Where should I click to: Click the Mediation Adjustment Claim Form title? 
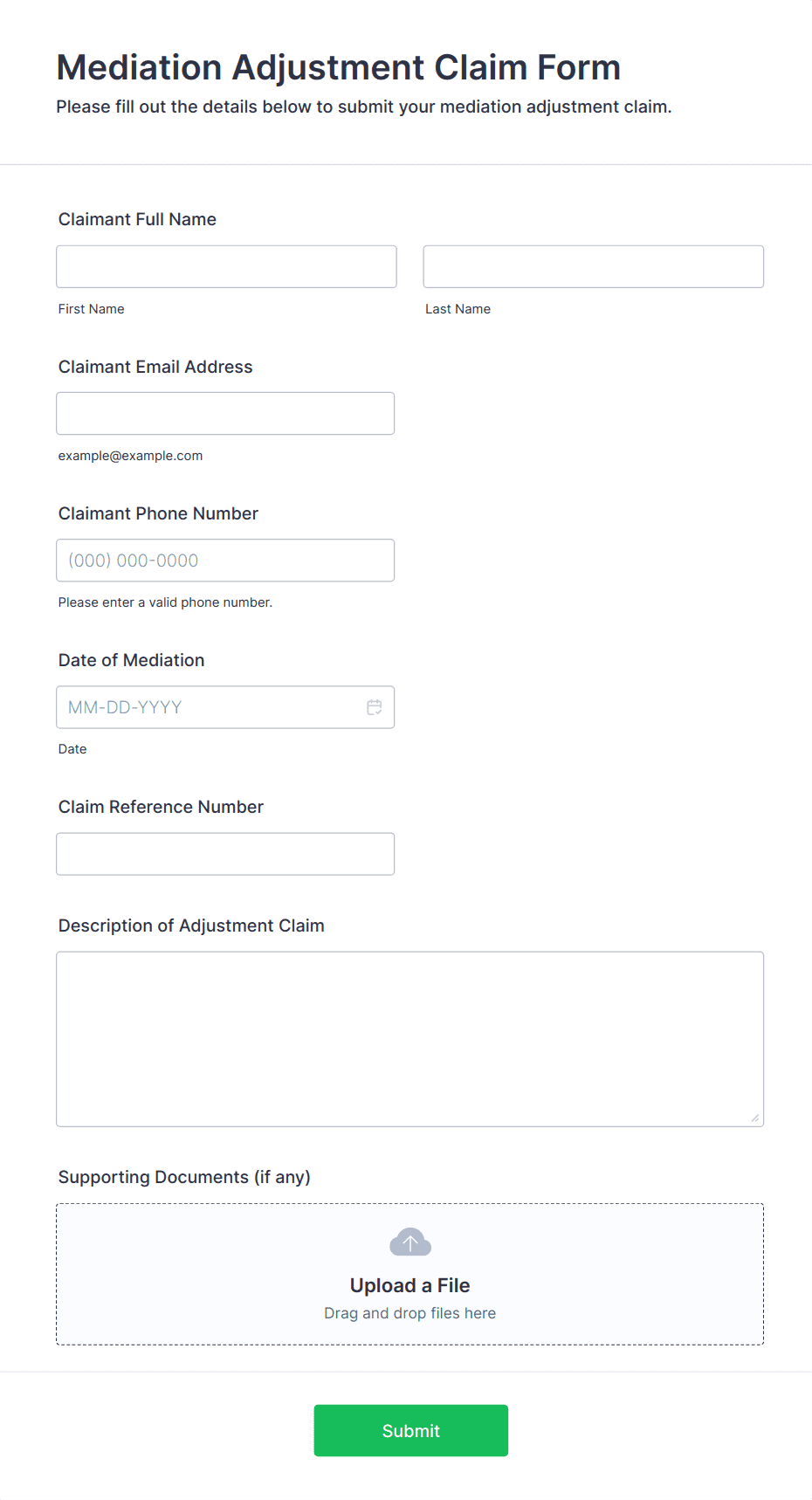tap(339, 67)
